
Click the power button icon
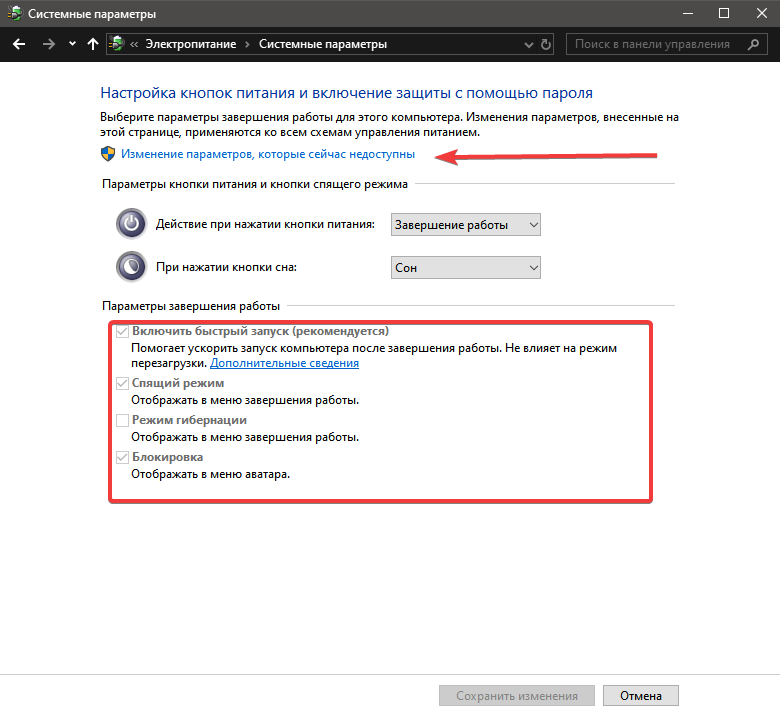[131, 223]
